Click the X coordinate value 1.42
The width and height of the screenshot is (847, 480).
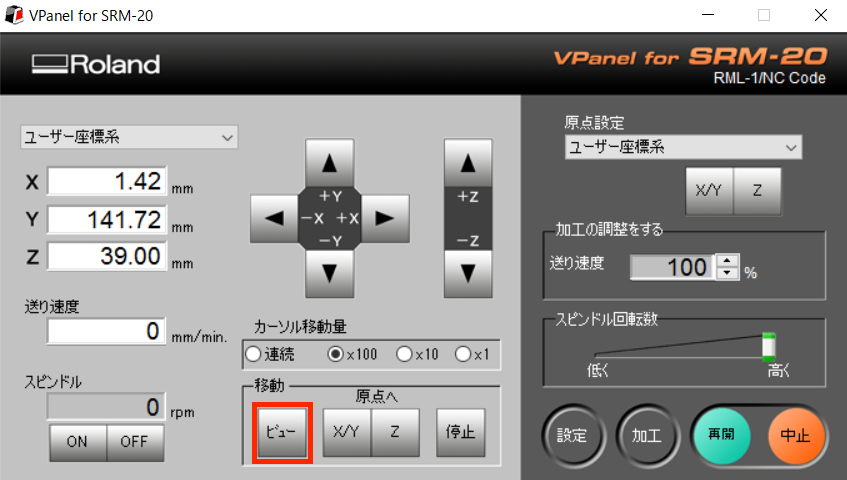point(107,181)
